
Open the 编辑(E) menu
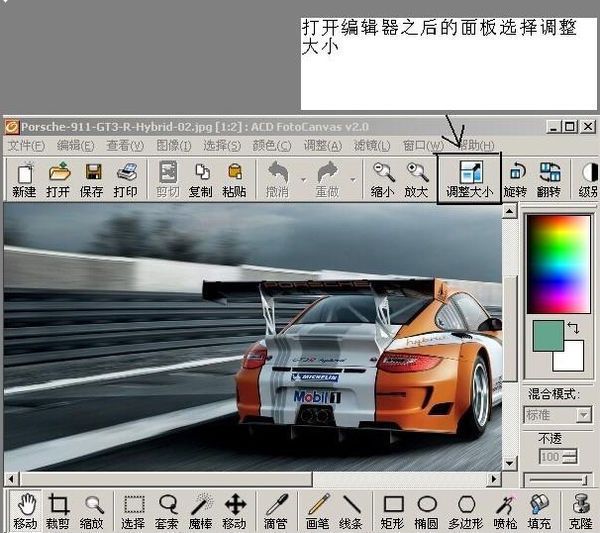tap(75, 145)
